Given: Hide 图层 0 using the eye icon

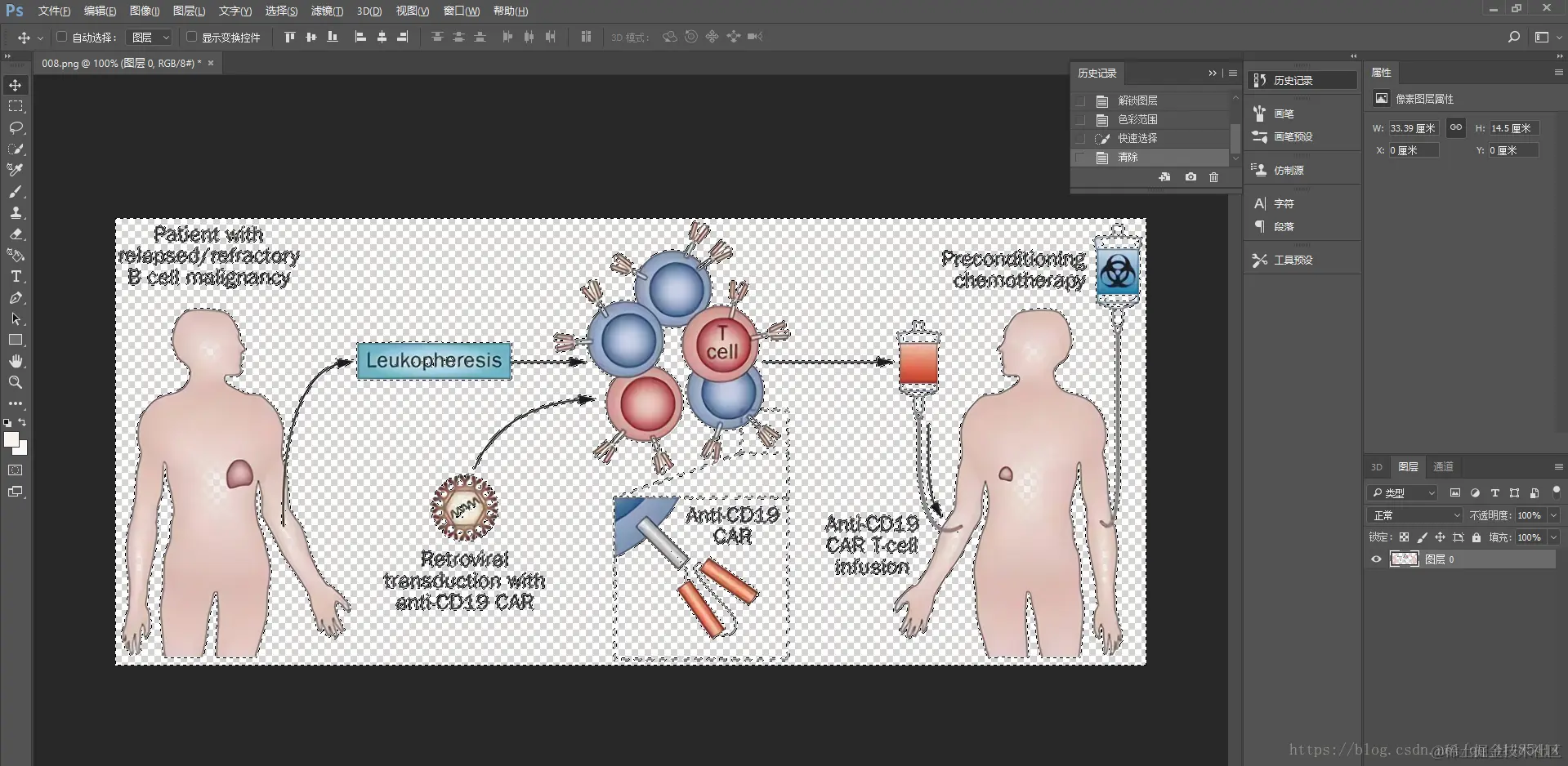Looking at the screenshot, I should pyautogui.click(x=1376, y=559).
